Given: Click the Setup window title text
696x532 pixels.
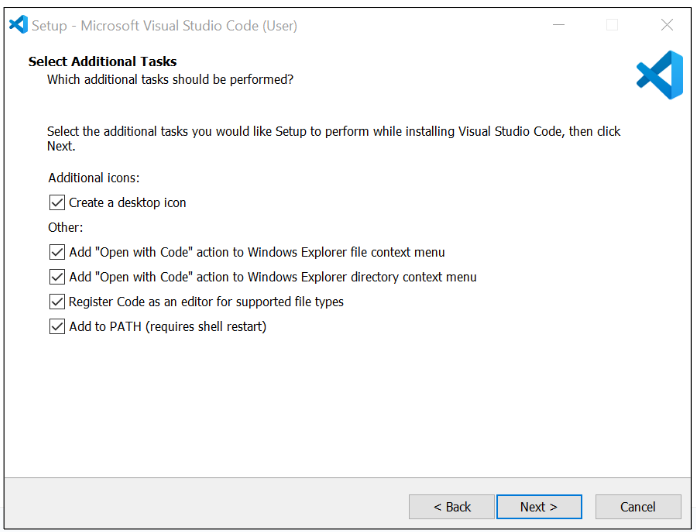Looking at the screenshot, I should 164,25.
